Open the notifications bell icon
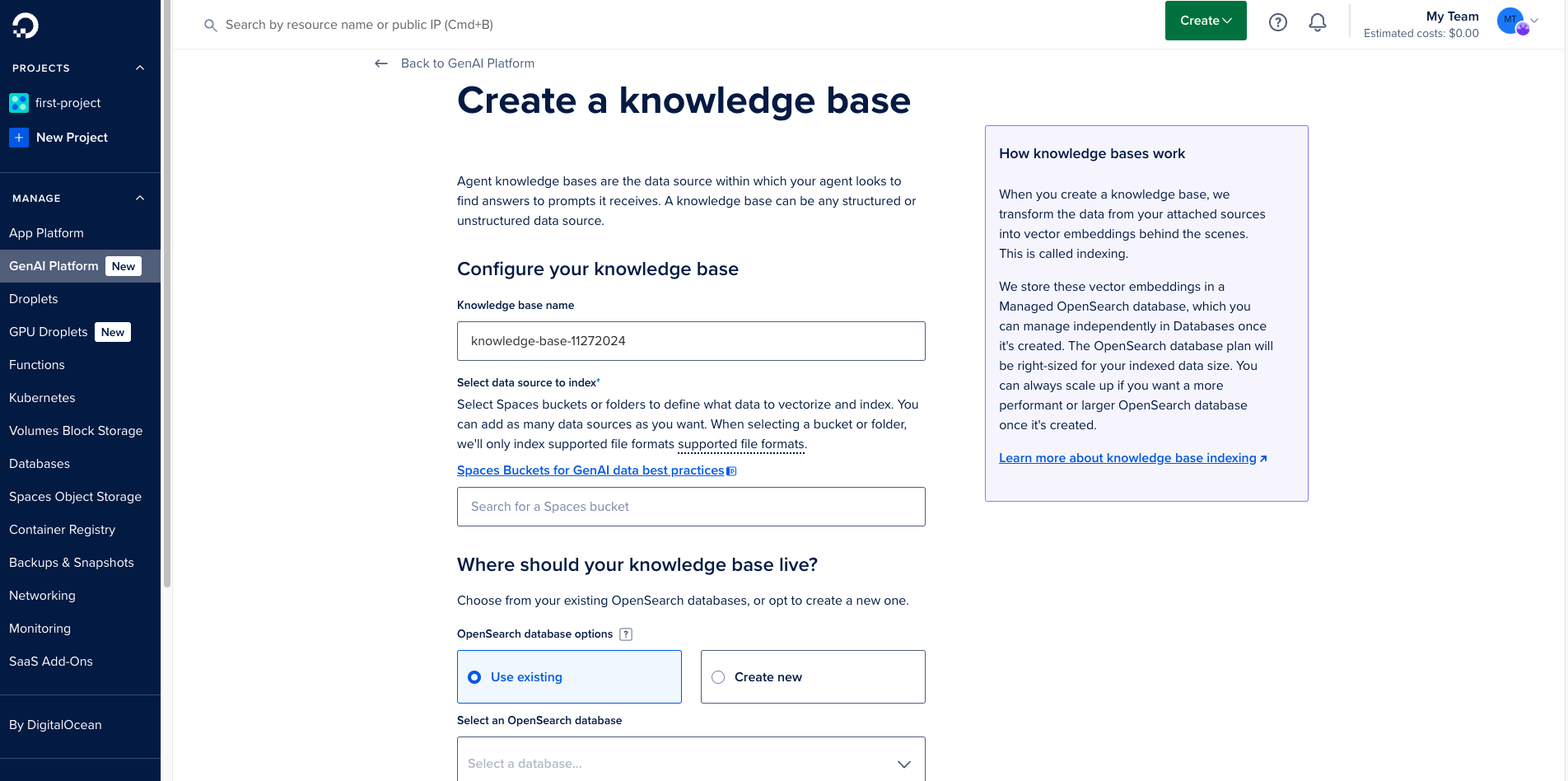1568x781 pixels. 1318,22
